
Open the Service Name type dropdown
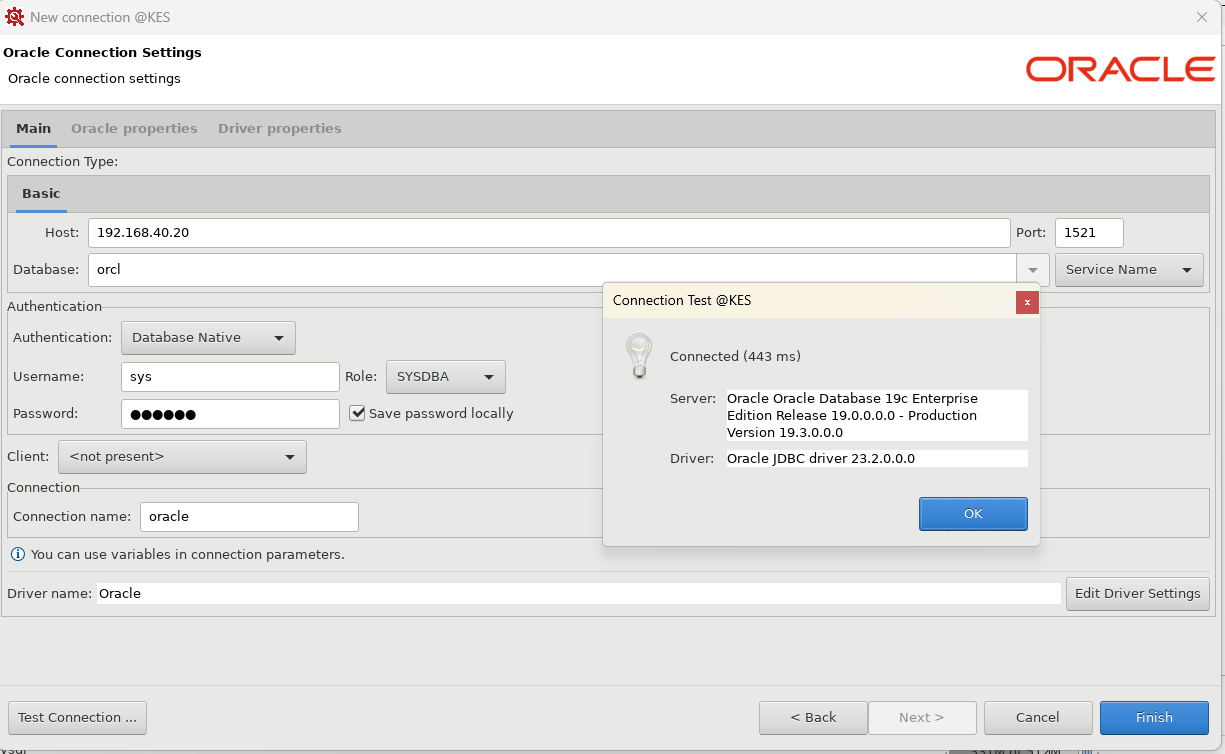1128,270
